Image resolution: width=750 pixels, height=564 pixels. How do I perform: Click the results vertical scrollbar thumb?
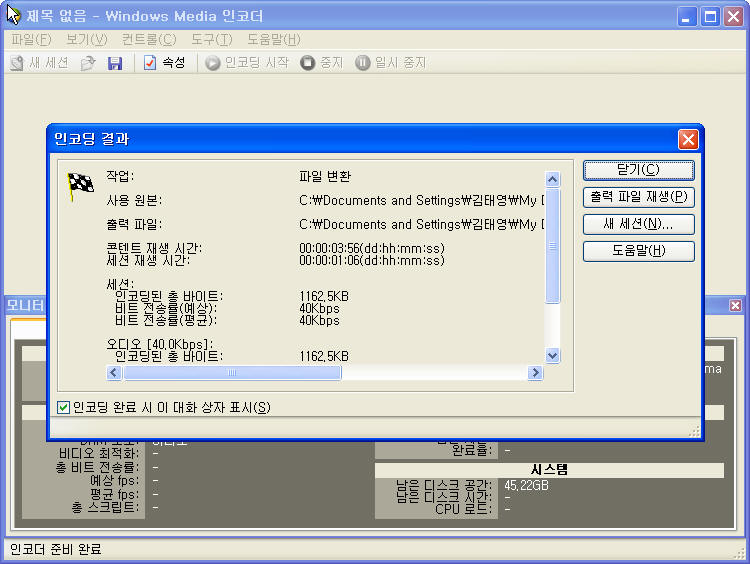coord(552,246)
